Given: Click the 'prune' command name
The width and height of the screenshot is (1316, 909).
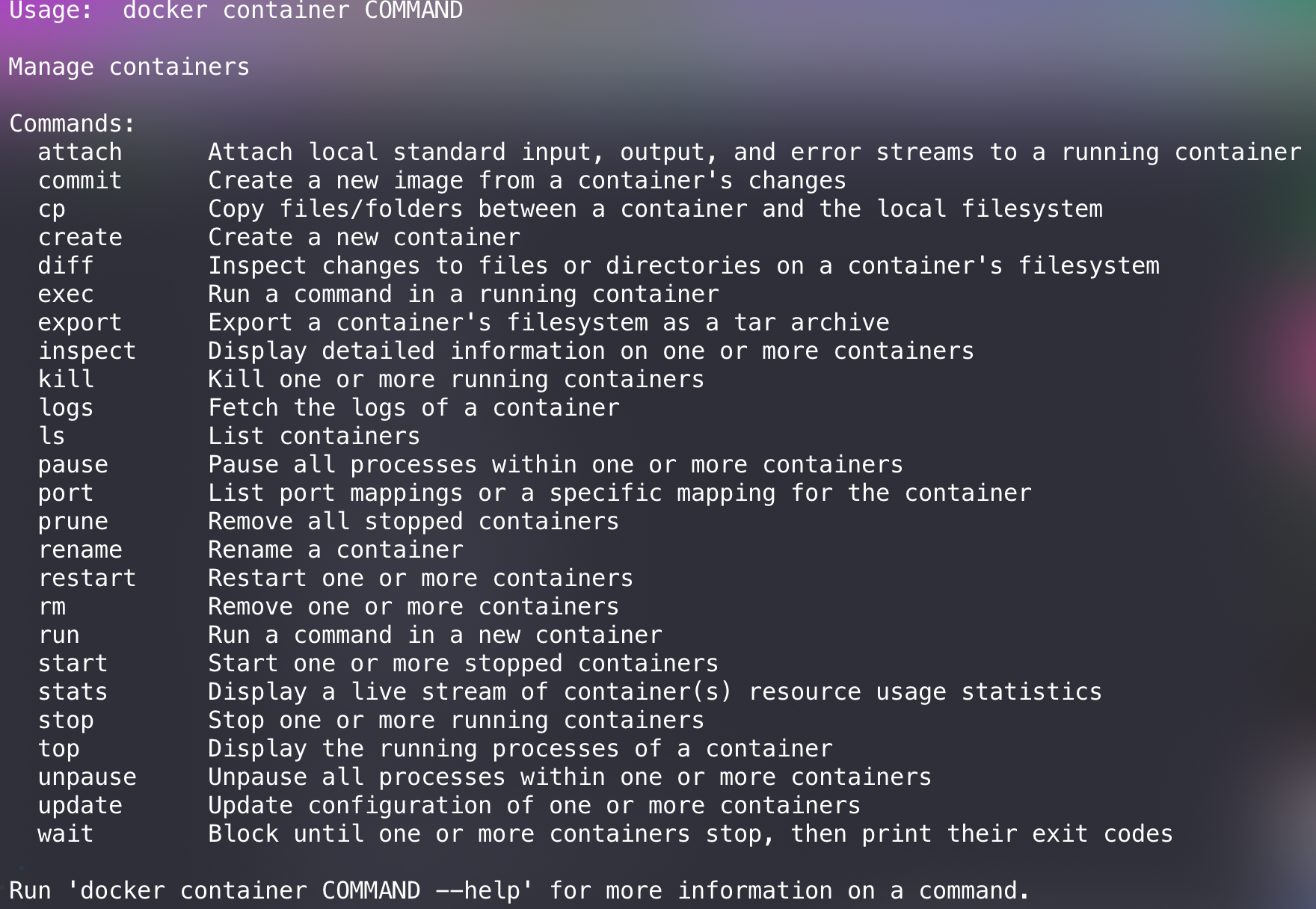Looking at the screenshot, I should click(x=73, y=522).
